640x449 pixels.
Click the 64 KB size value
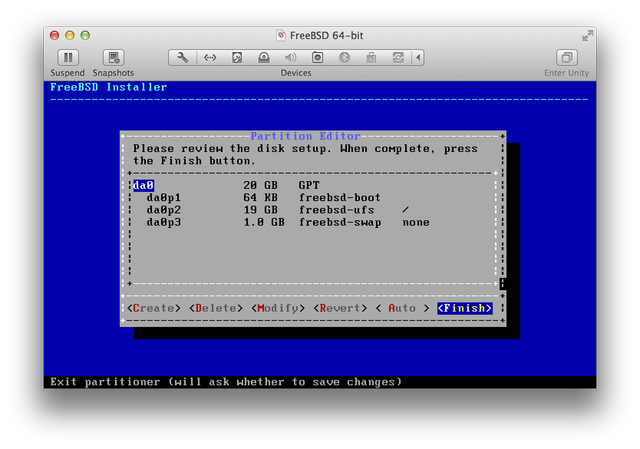[260, 198]
